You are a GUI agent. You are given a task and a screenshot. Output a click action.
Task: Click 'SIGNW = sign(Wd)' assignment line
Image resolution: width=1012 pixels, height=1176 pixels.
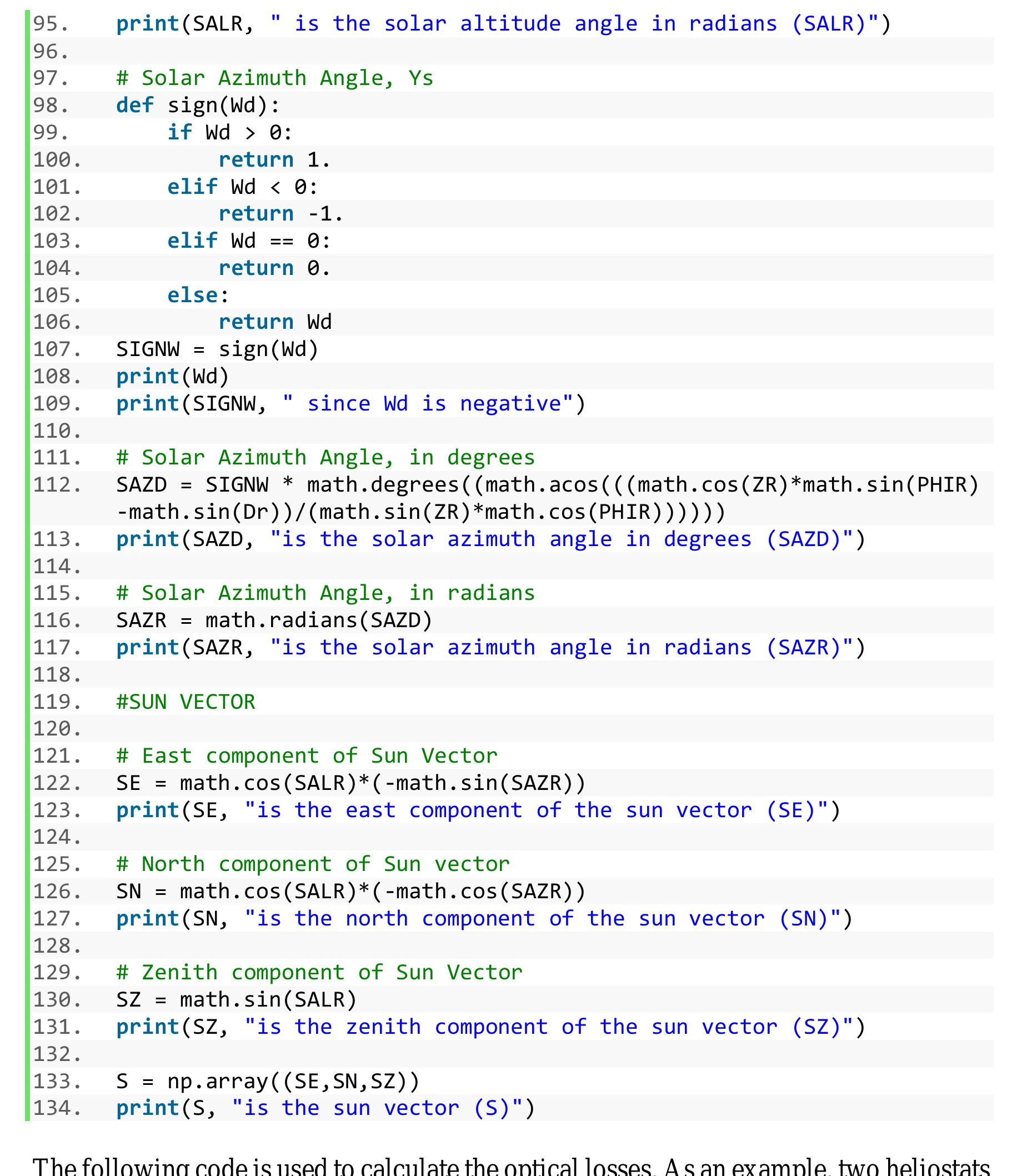(x=217, y=349)
